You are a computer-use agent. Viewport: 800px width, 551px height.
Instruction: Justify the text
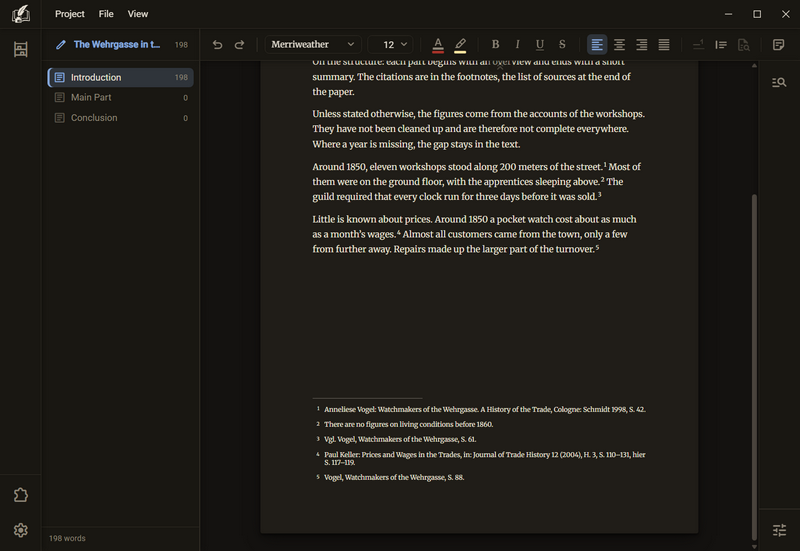[664, 44]
